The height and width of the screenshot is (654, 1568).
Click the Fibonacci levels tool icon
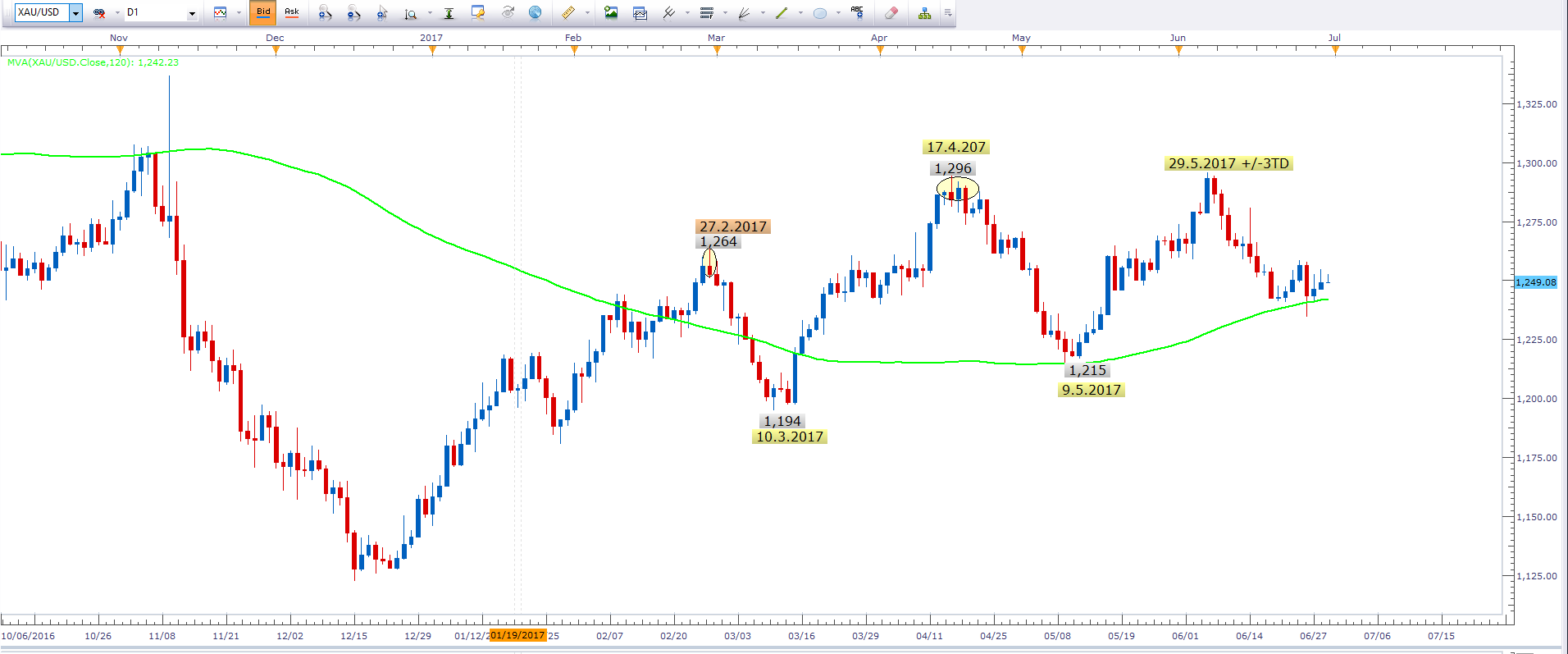pos(706,13)
